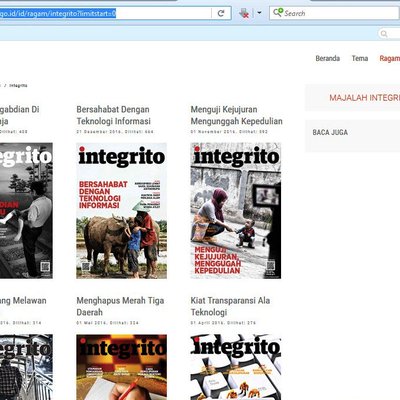Open the buffalo cover Bersahabat Dengan Teknologi Informasi
Screen dimensions: 400x400
[121, 211]
